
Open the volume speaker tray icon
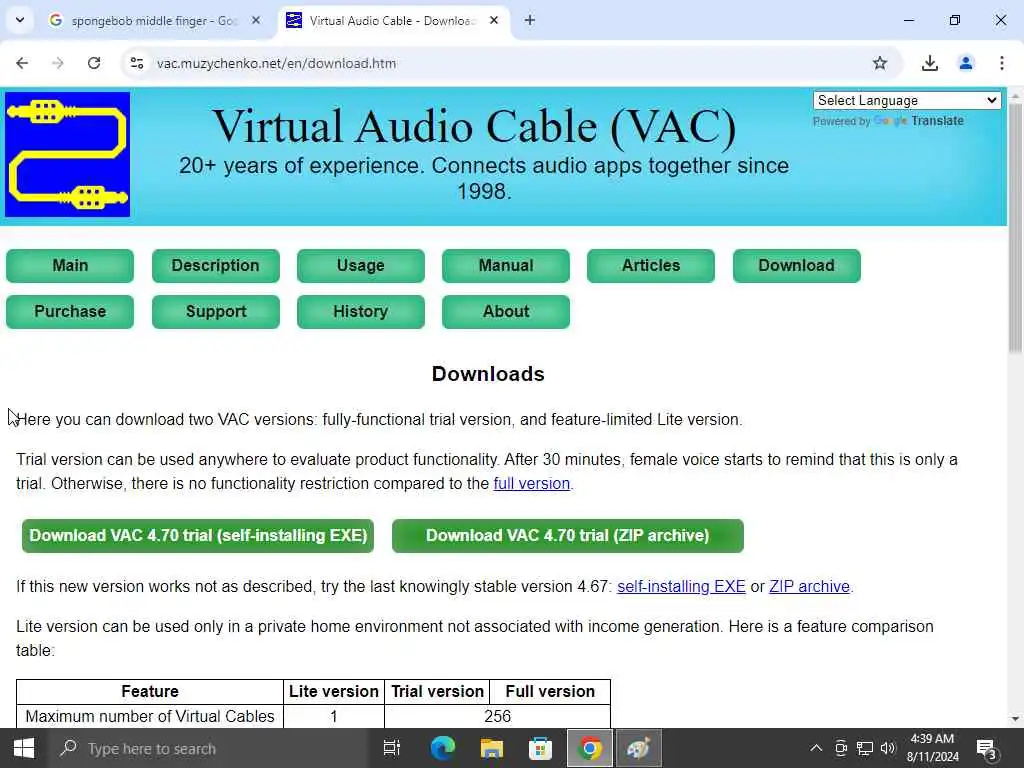click(x=888, y=748)
